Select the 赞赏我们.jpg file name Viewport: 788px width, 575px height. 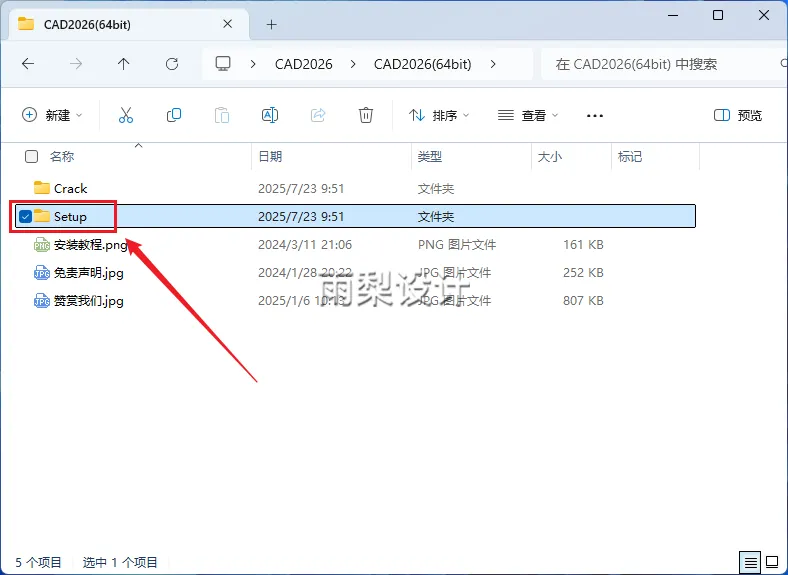tap(88, 301)
